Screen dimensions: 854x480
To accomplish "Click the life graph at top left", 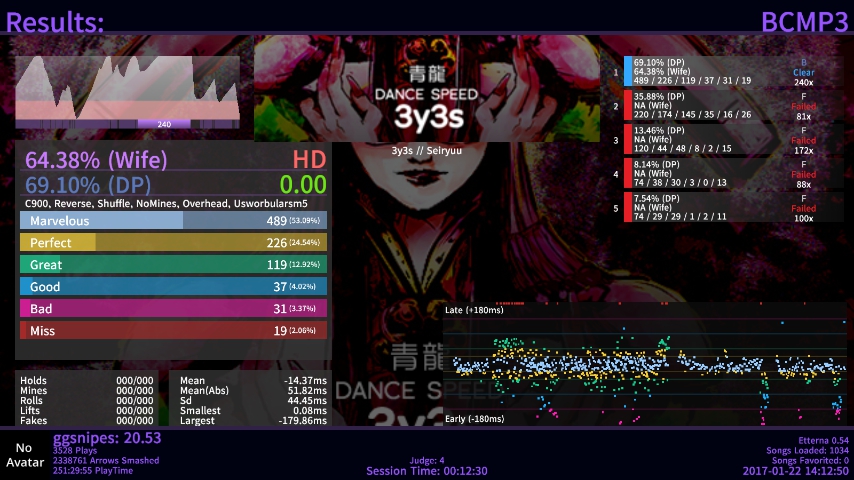I will pyautogui.click(x=127, y=87).
